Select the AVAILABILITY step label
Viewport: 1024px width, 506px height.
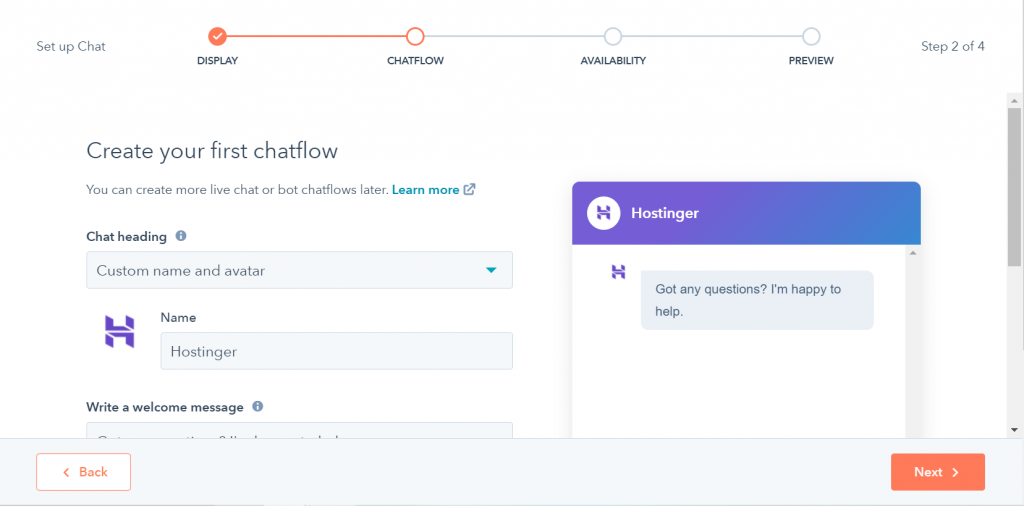coord(613,61)
